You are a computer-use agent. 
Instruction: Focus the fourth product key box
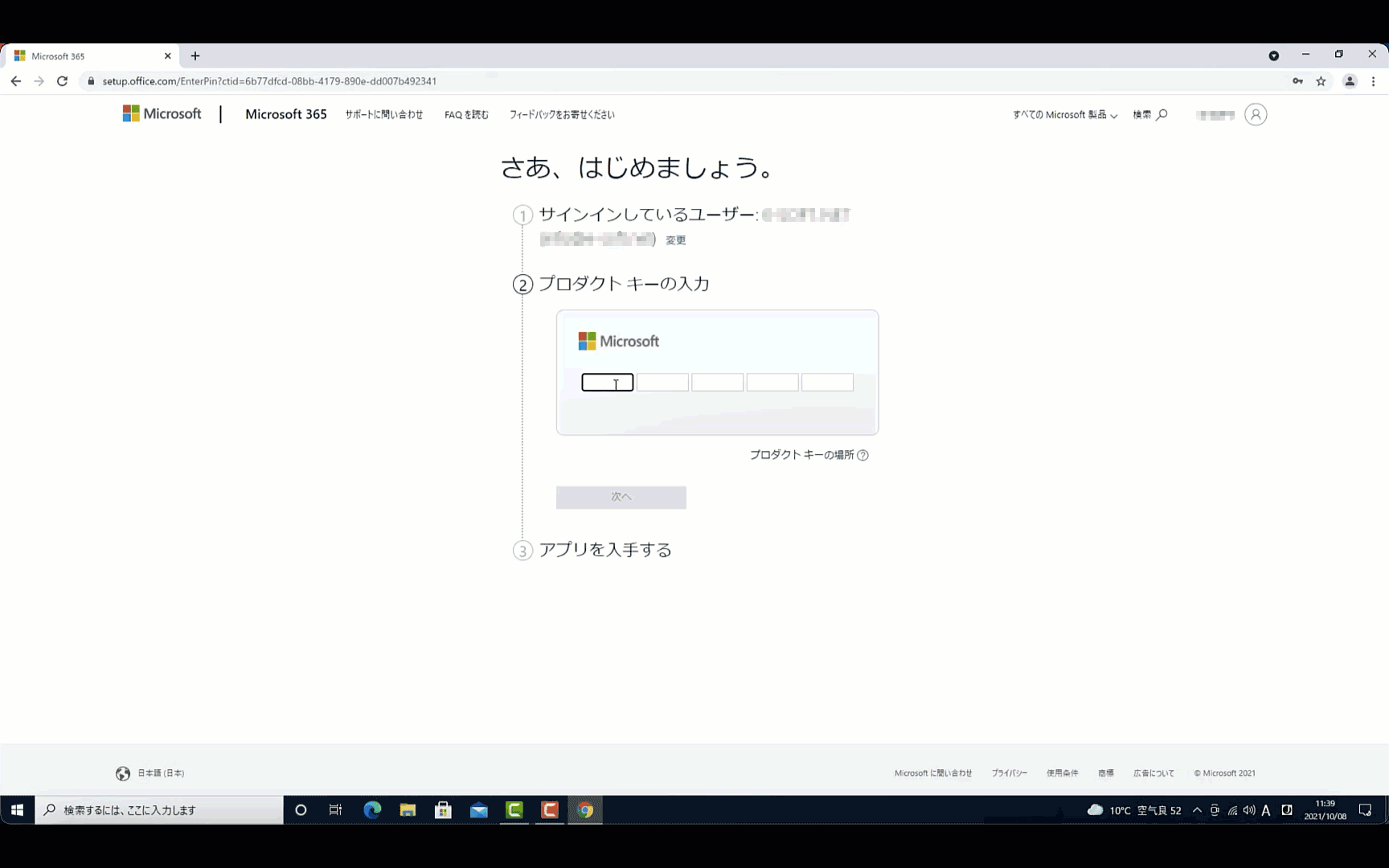coord(772,383)
